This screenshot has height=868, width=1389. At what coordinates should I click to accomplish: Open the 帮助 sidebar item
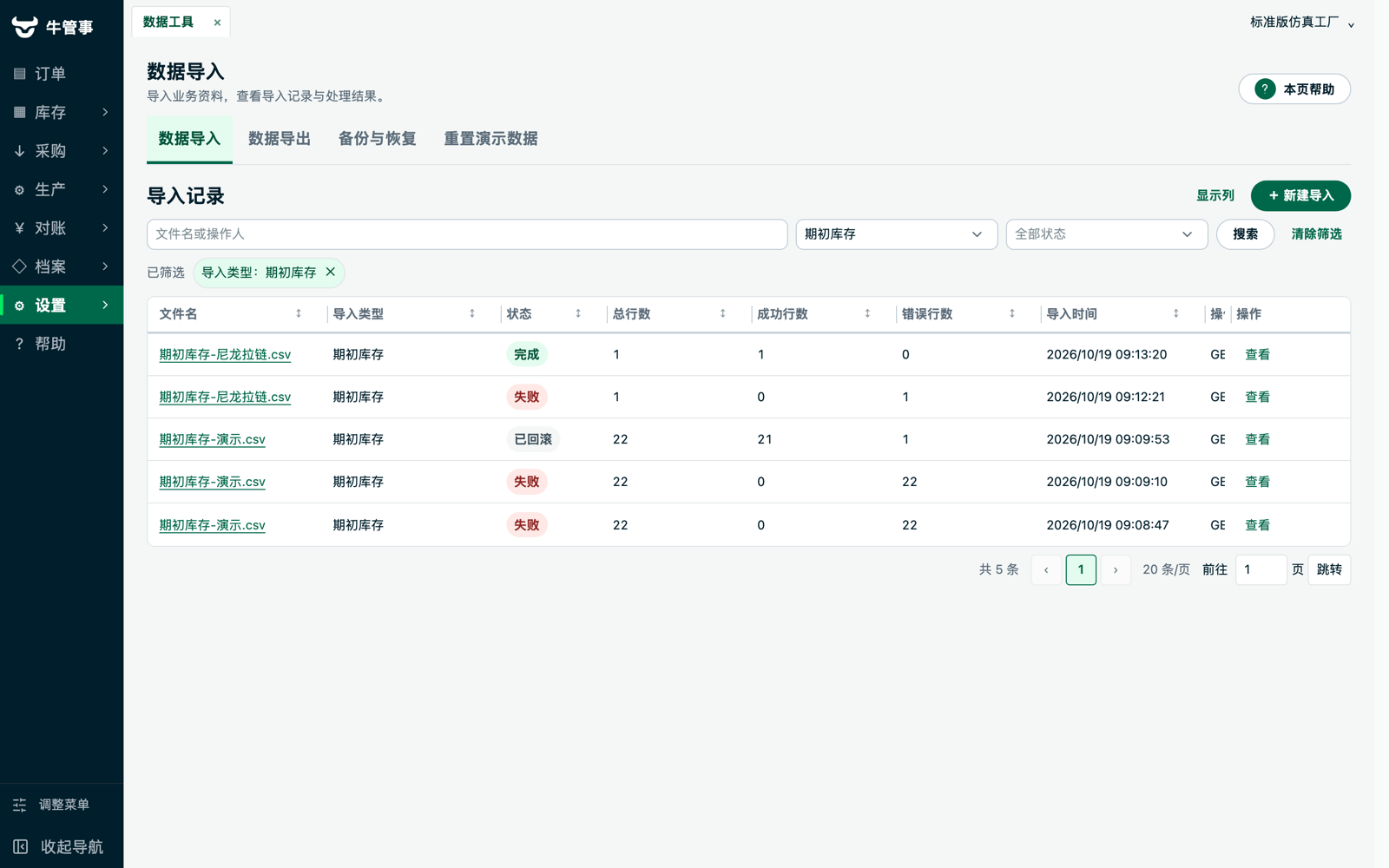pyautogui.click(x=62, y=344)
